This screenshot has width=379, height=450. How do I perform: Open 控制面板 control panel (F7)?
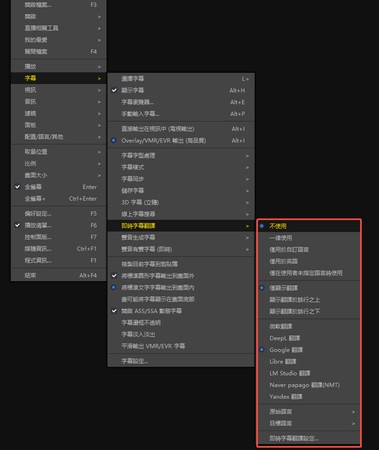(59, 237)
